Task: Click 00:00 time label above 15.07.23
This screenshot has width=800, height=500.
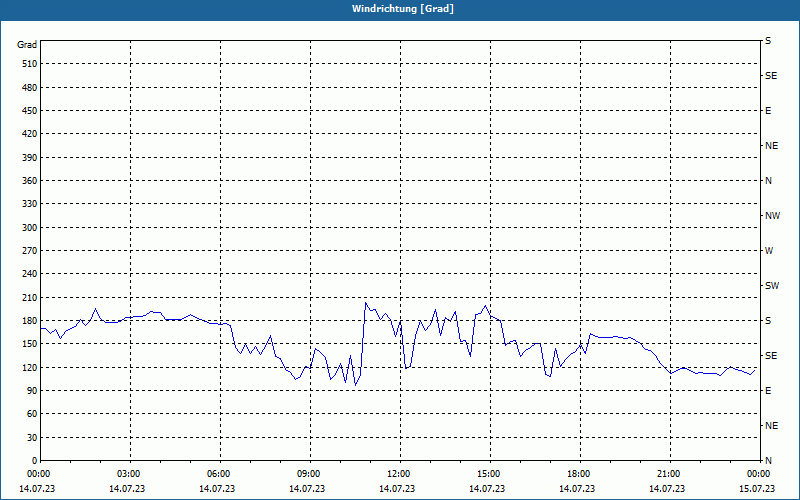Action: [x=760, y=474]
